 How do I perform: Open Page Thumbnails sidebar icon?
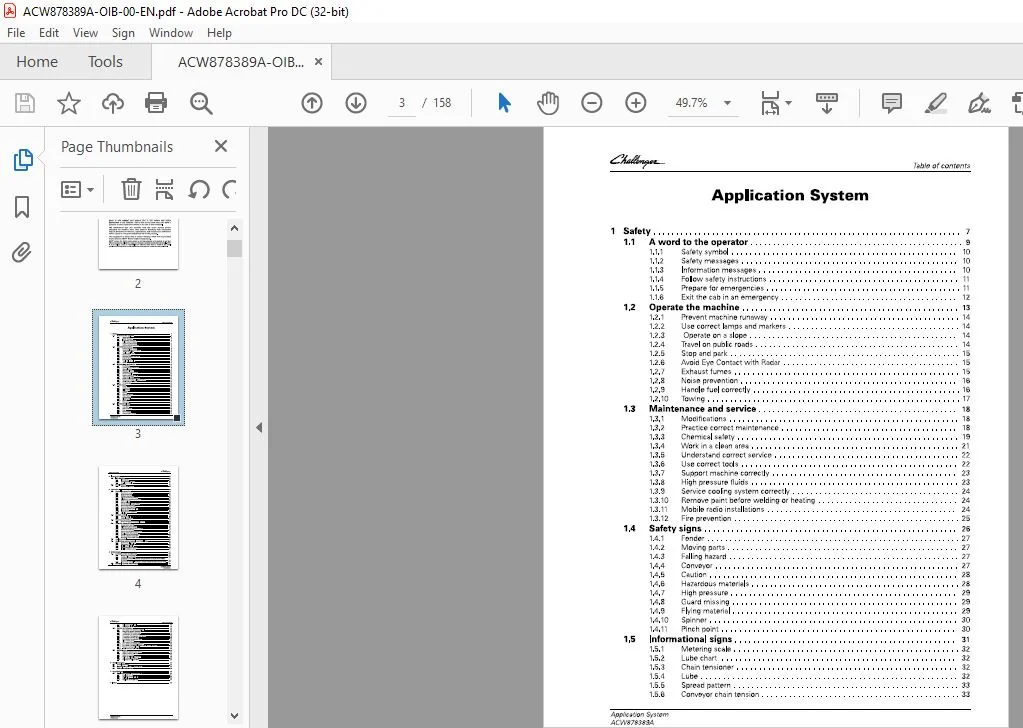tap(23, 160)
